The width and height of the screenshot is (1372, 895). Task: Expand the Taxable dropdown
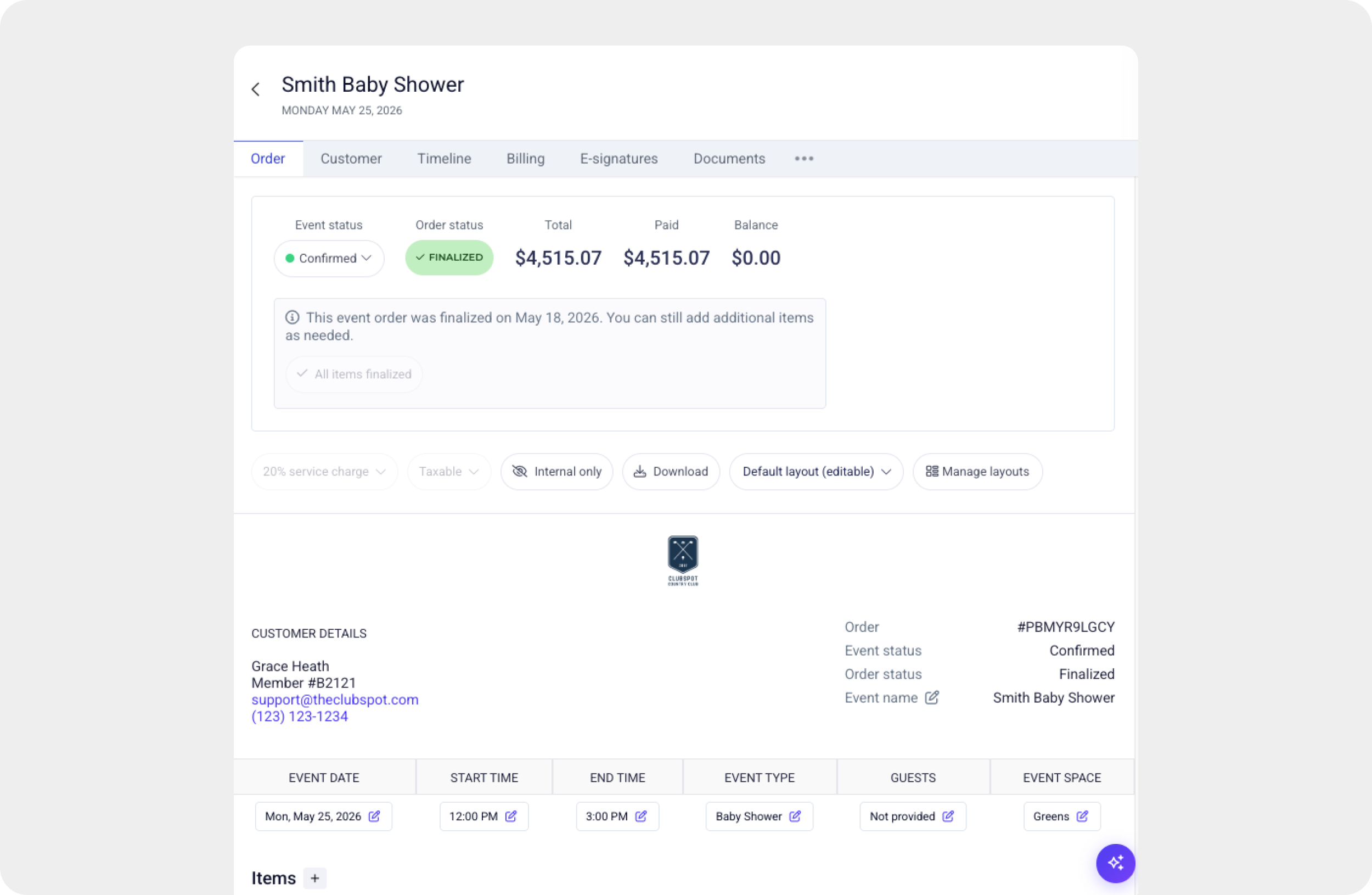(448, 471)
